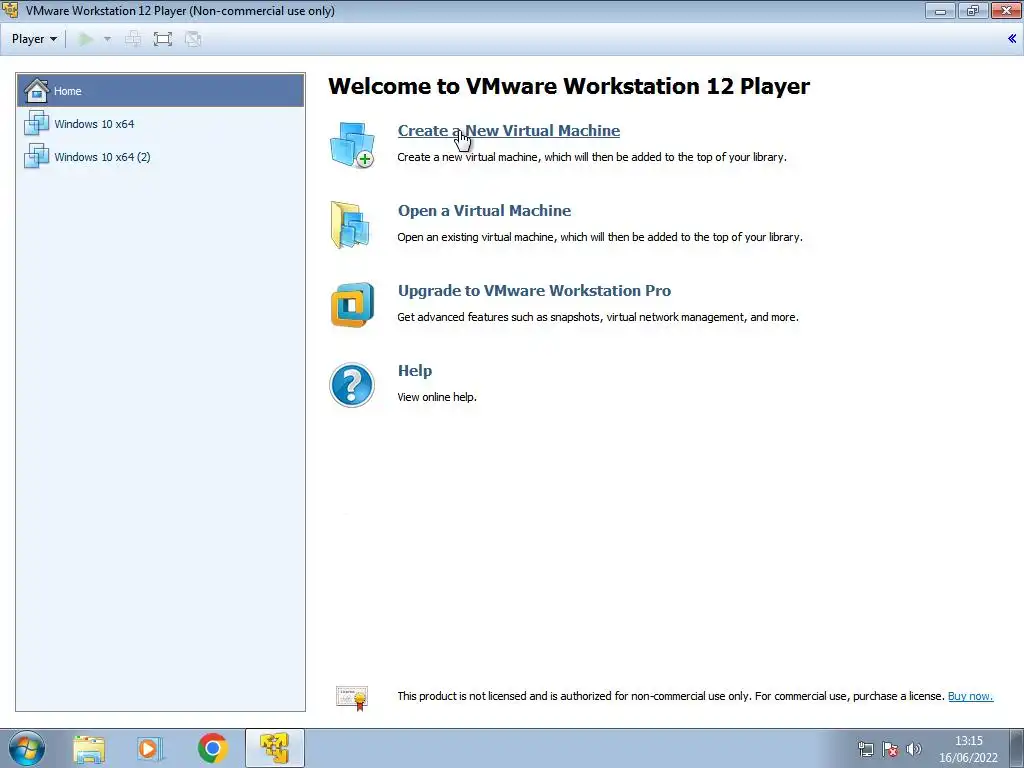
Task: Click the new virtual machine plus icon
Action: click(352, 144)
